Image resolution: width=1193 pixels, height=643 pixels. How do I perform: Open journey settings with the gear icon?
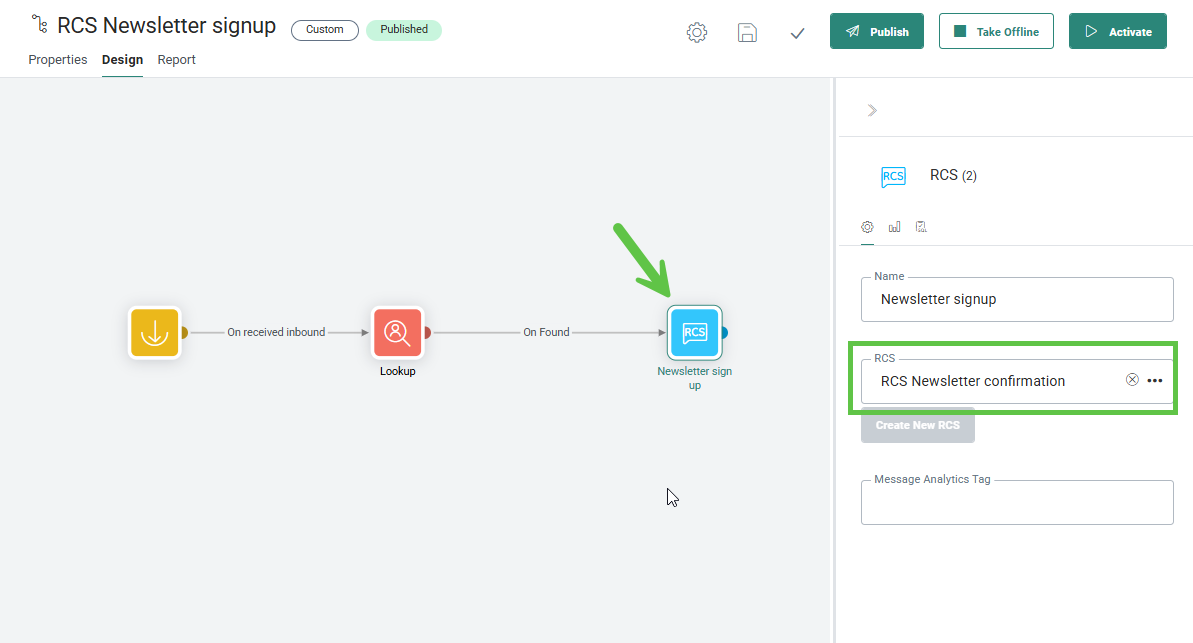[x=697, y=32]
